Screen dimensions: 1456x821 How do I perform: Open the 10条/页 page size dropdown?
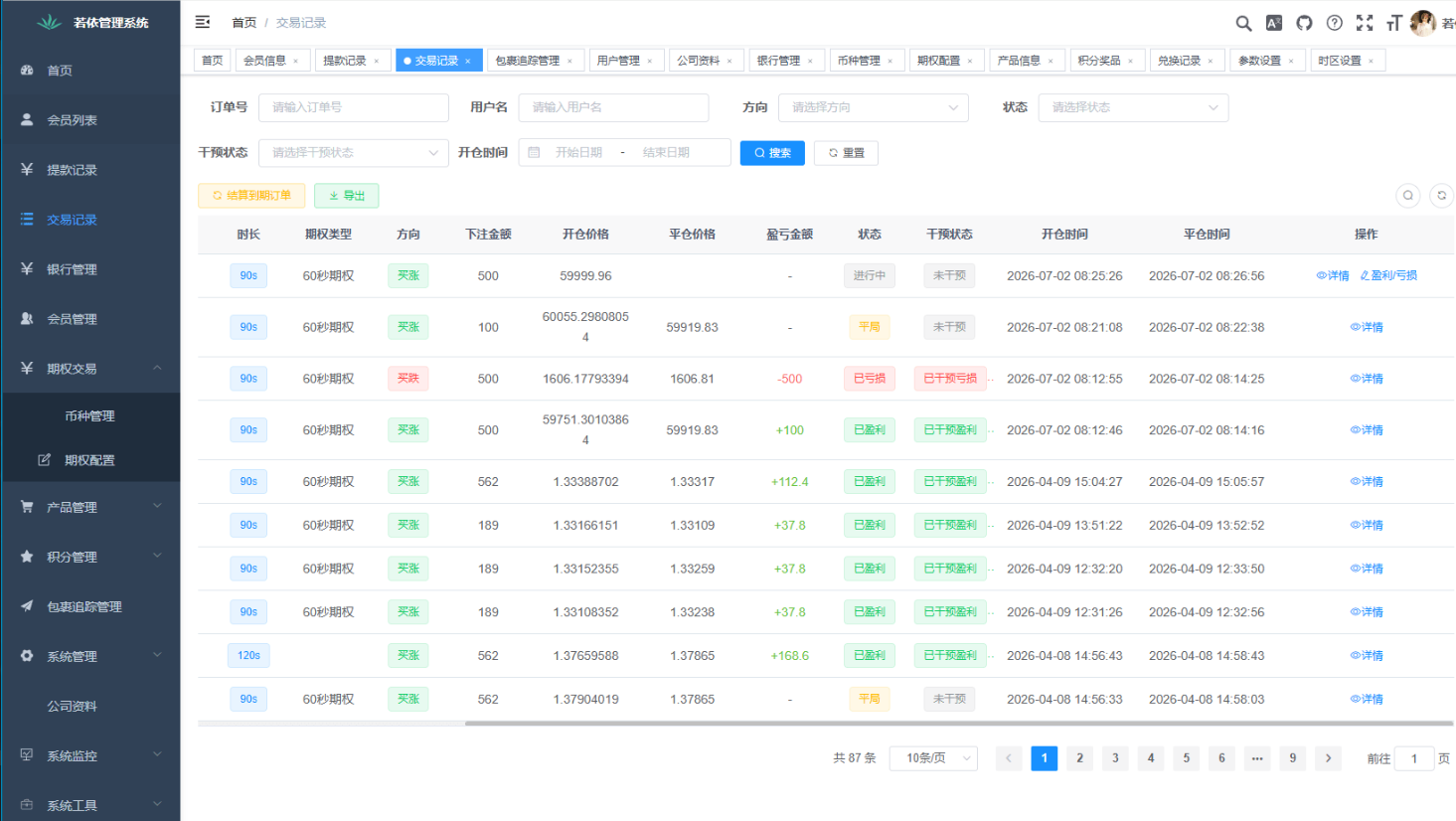coord(933,758)
